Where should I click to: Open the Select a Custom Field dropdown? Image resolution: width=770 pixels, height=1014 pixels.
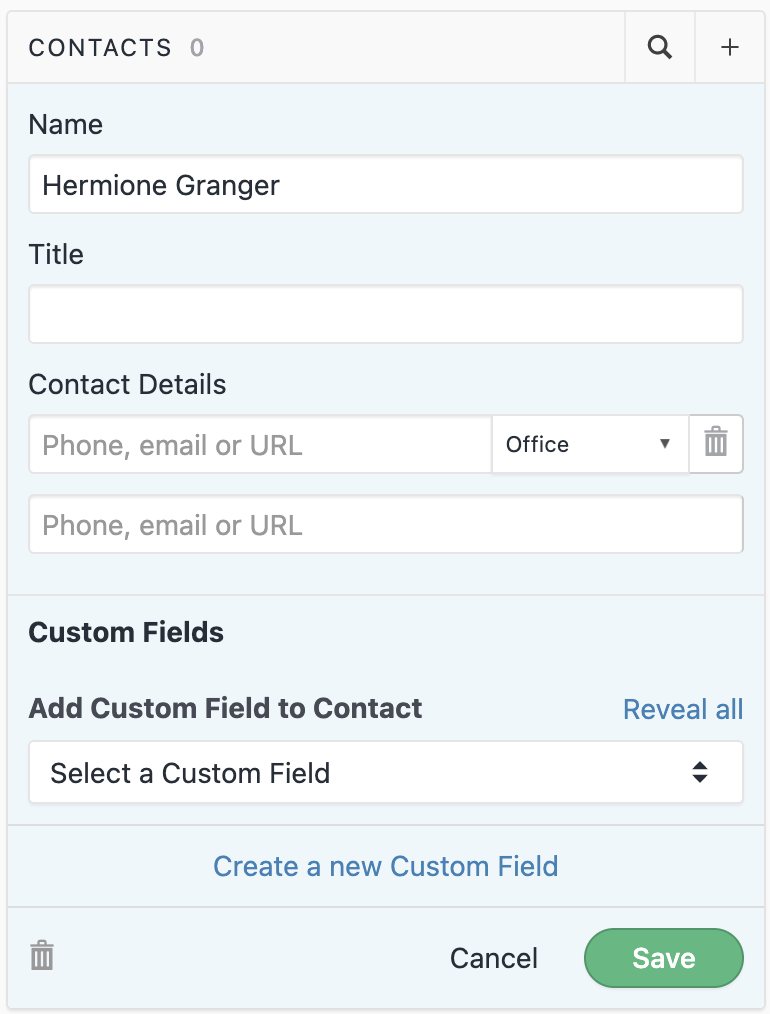coord(386,772)
